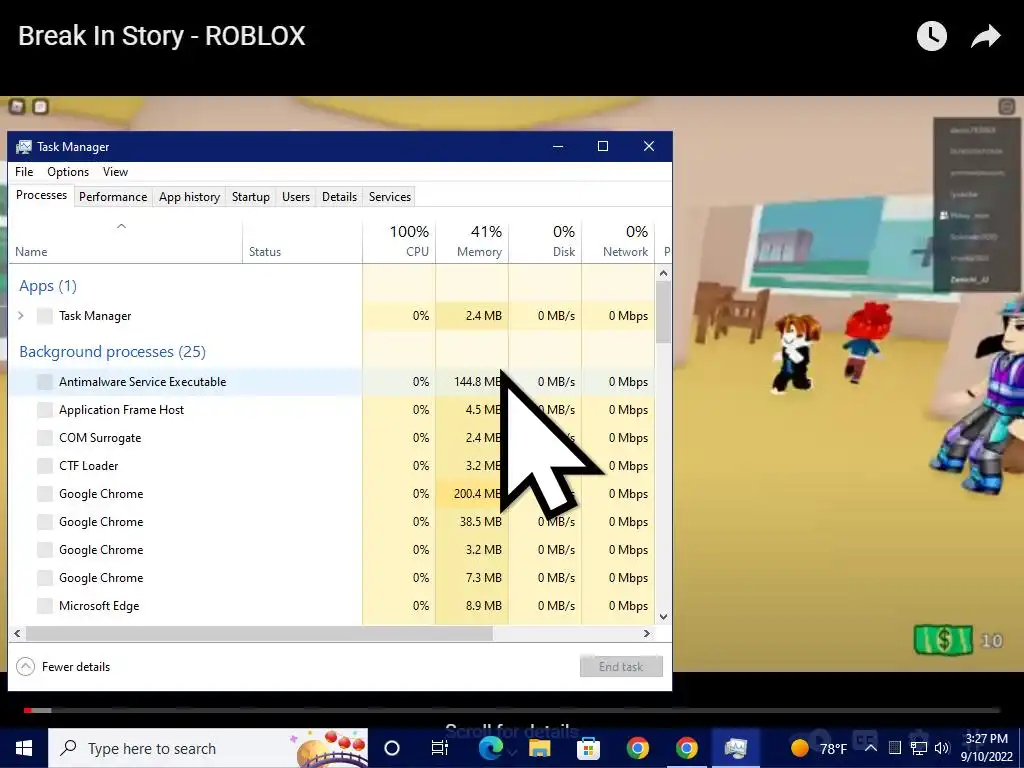Click the sort arrow above Name column
Viewport: 1024px width, 768px height.
(x=121, y=226)
